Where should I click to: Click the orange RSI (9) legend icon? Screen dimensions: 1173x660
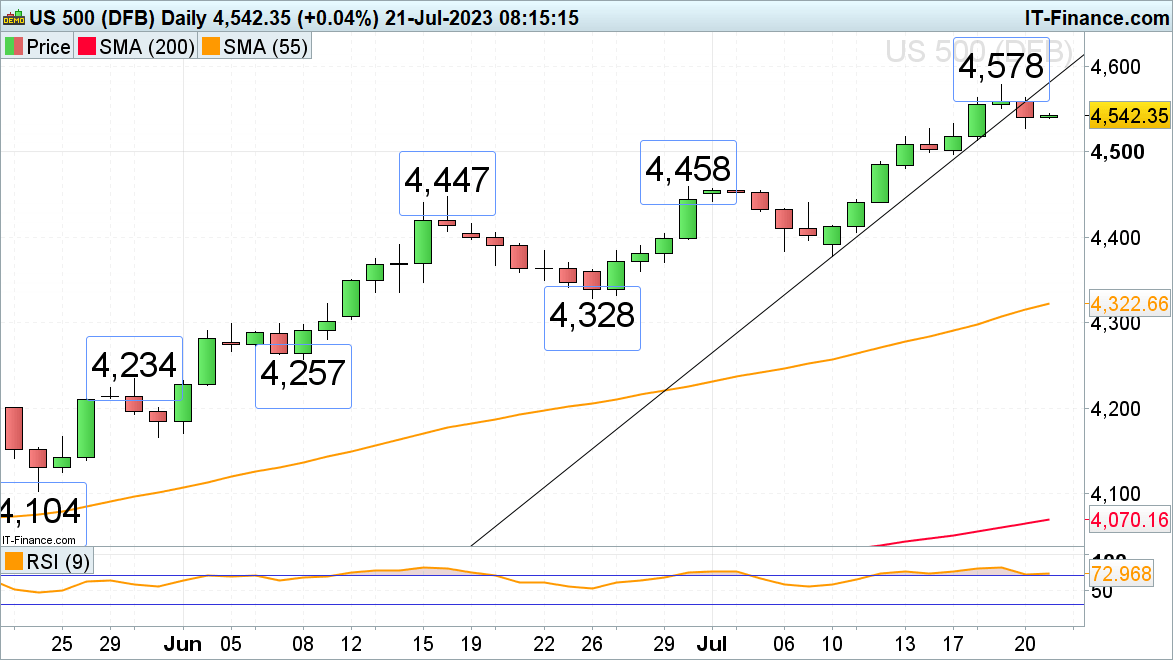[x=16, y=561]
